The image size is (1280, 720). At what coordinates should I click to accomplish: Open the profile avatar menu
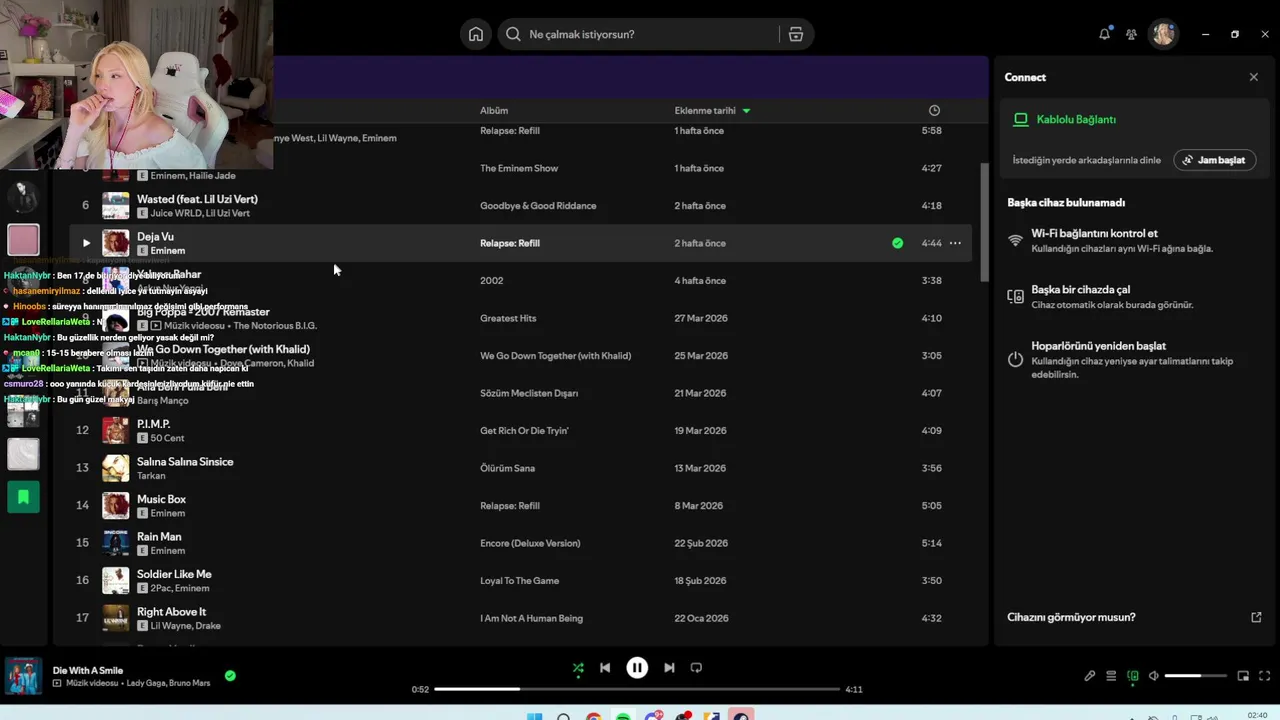point(1163,34)
